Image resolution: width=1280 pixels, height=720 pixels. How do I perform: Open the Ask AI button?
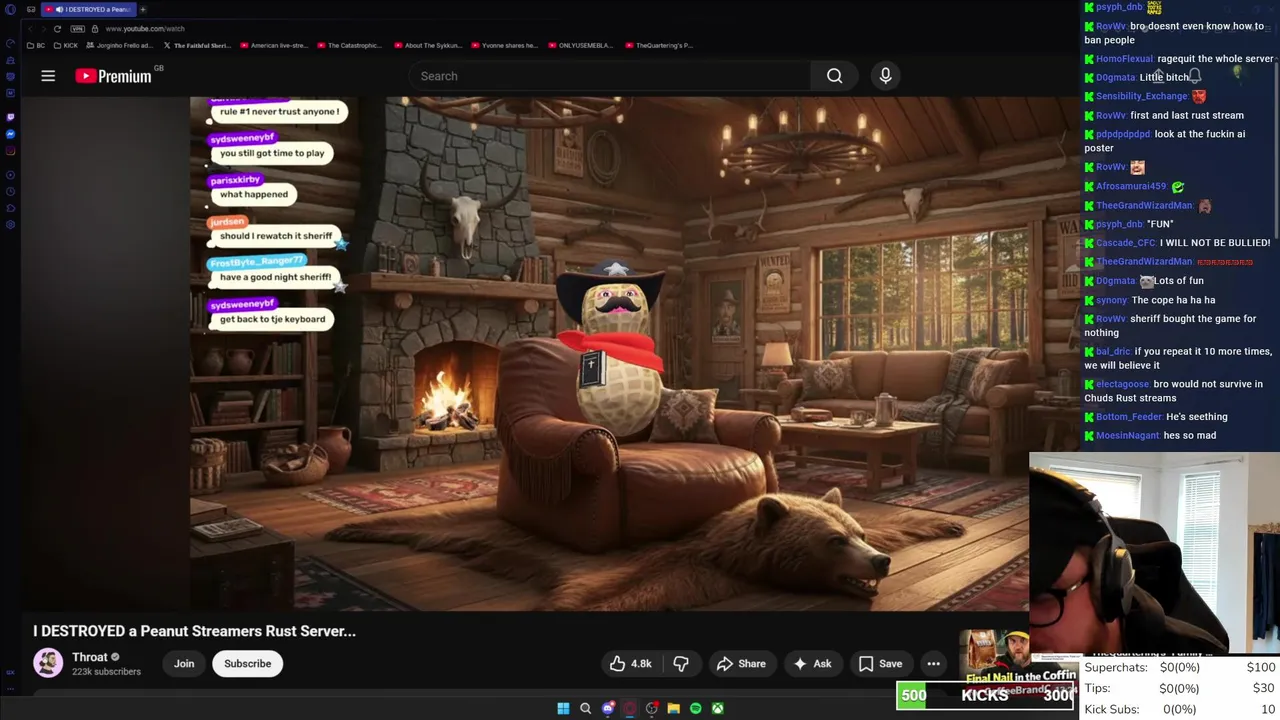pos(812,664)
